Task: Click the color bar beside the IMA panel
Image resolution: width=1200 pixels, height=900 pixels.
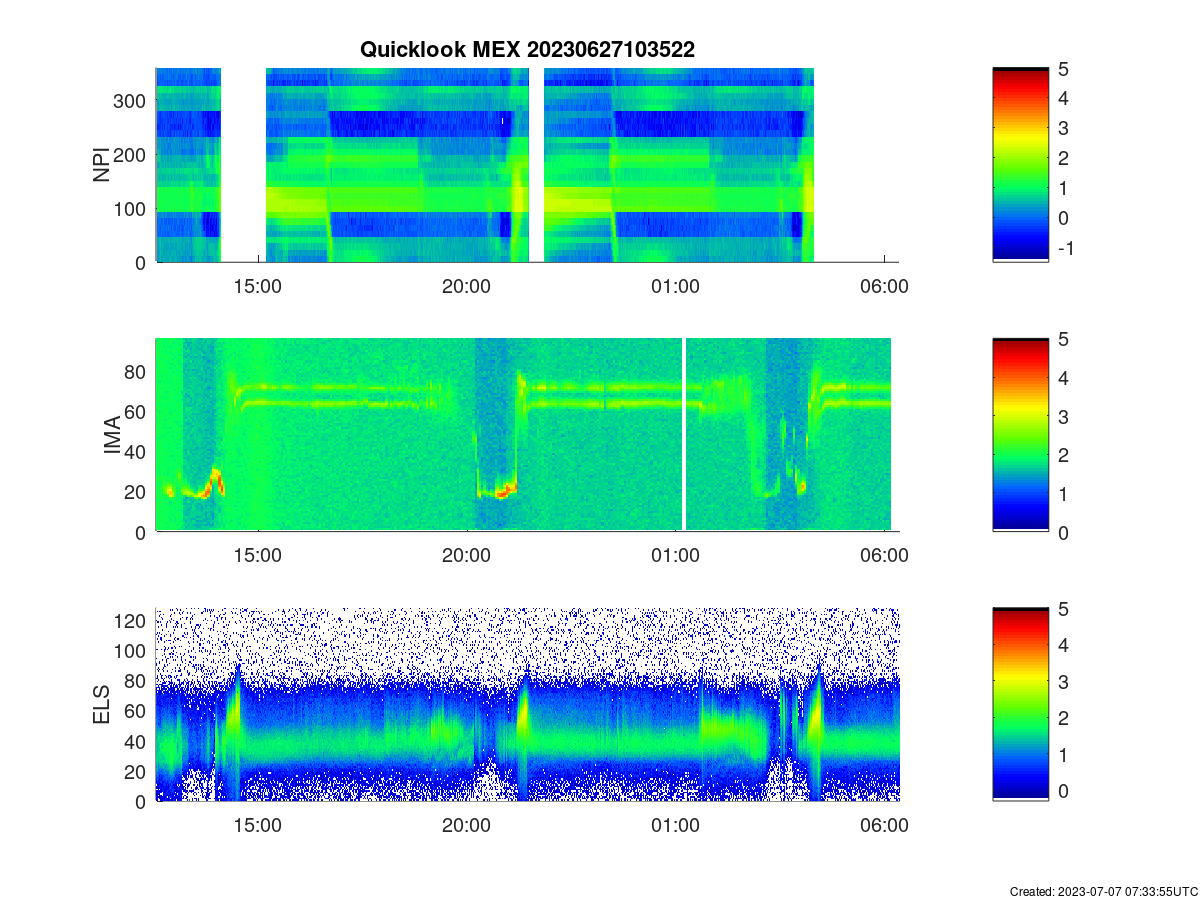Action: (x=1020, y=435)
